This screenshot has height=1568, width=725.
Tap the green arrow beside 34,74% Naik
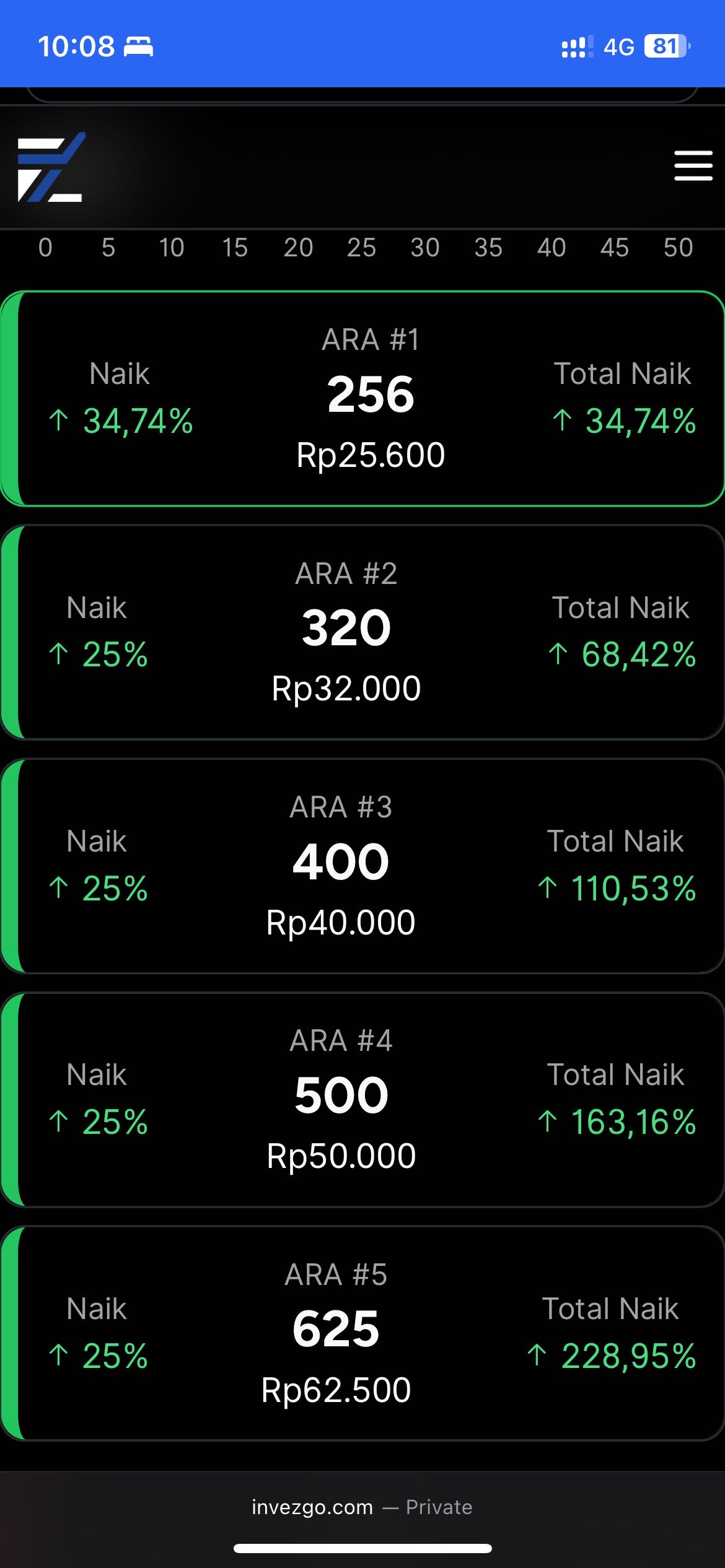(58, 420)
